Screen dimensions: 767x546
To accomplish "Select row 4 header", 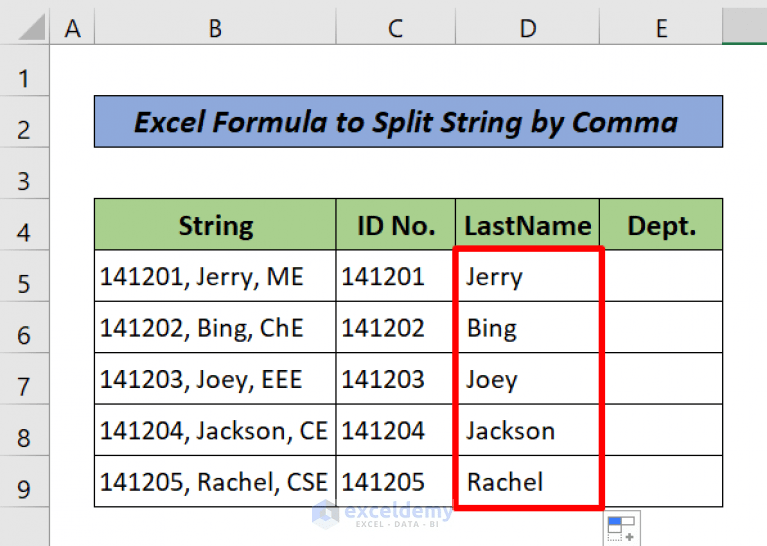I will [24, 225].
